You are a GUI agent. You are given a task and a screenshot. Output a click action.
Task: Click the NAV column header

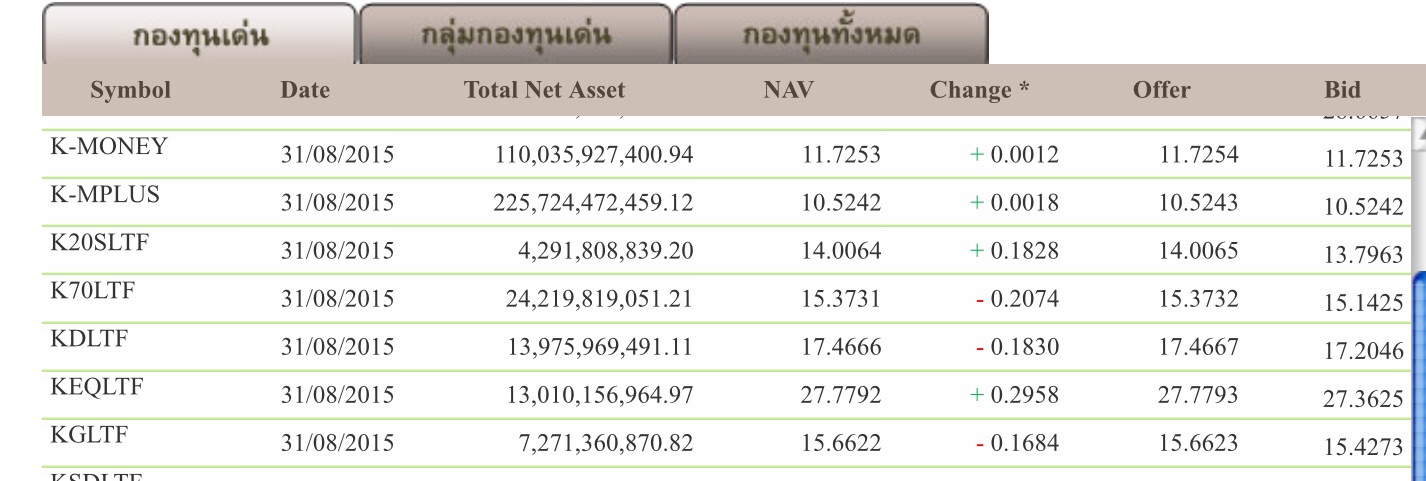[788, 90]
